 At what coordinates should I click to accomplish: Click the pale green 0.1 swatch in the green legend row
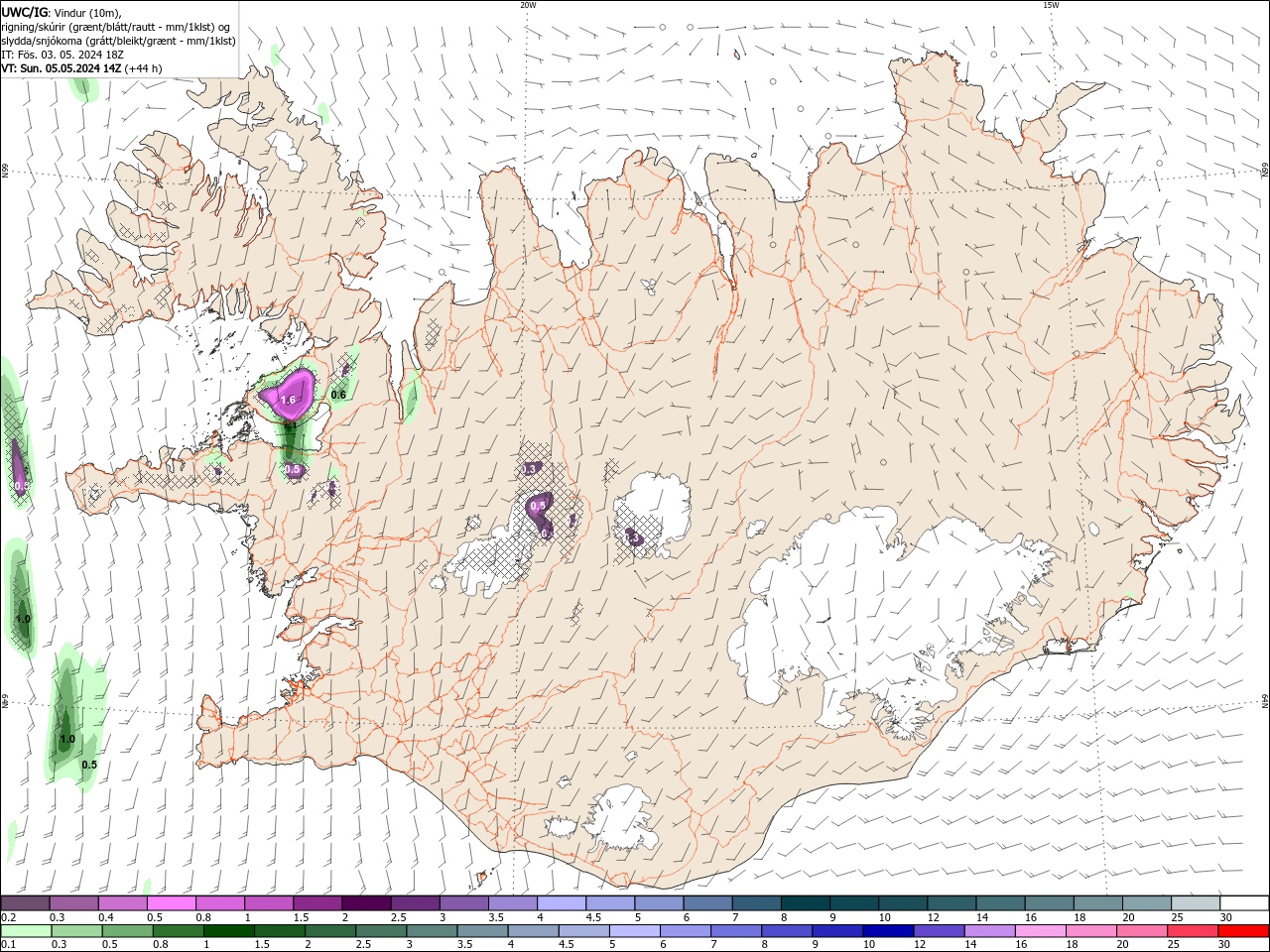26,931
